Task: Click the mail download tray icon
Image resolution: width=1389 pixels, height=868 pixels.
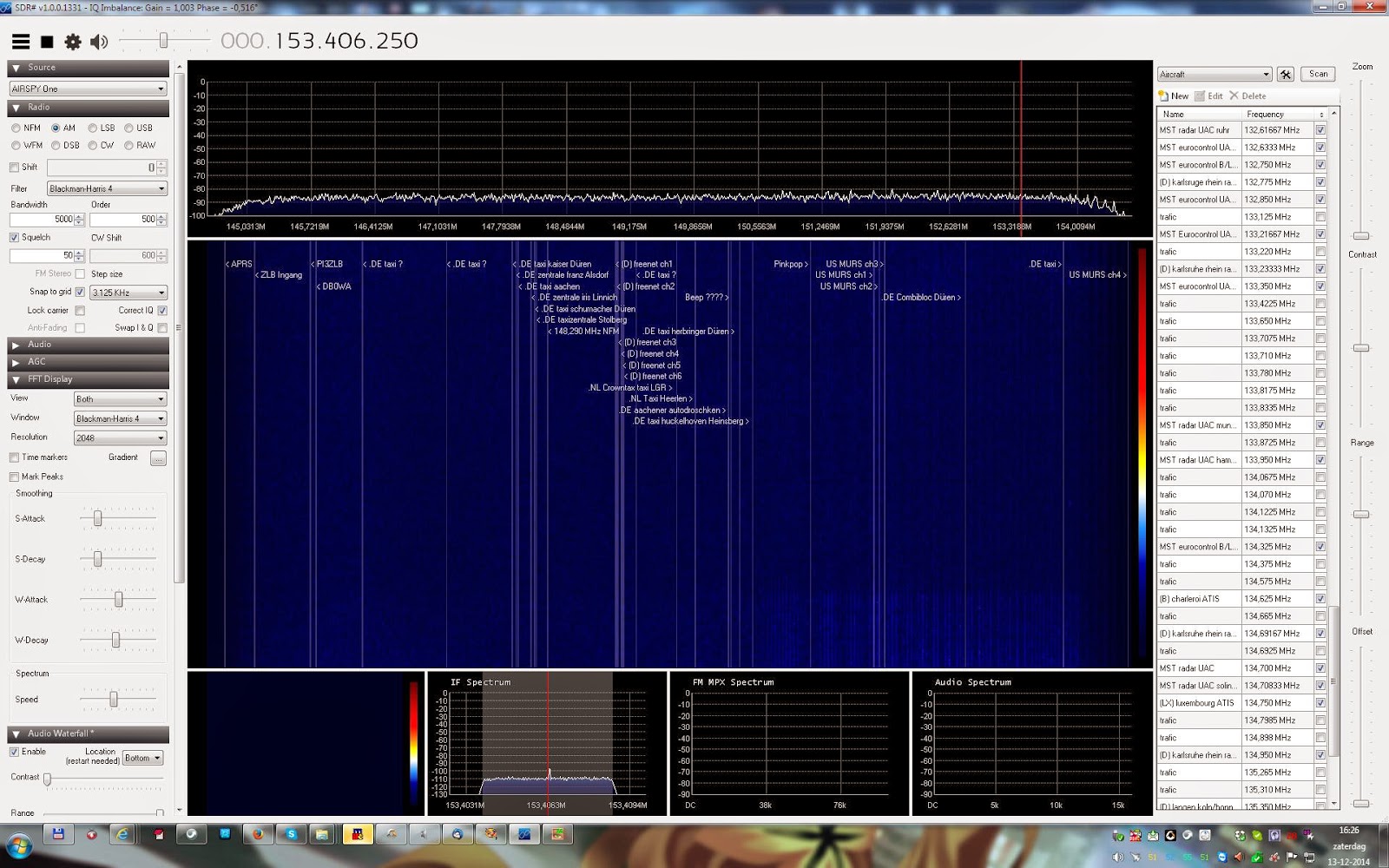Action: tap(1153, 836)
